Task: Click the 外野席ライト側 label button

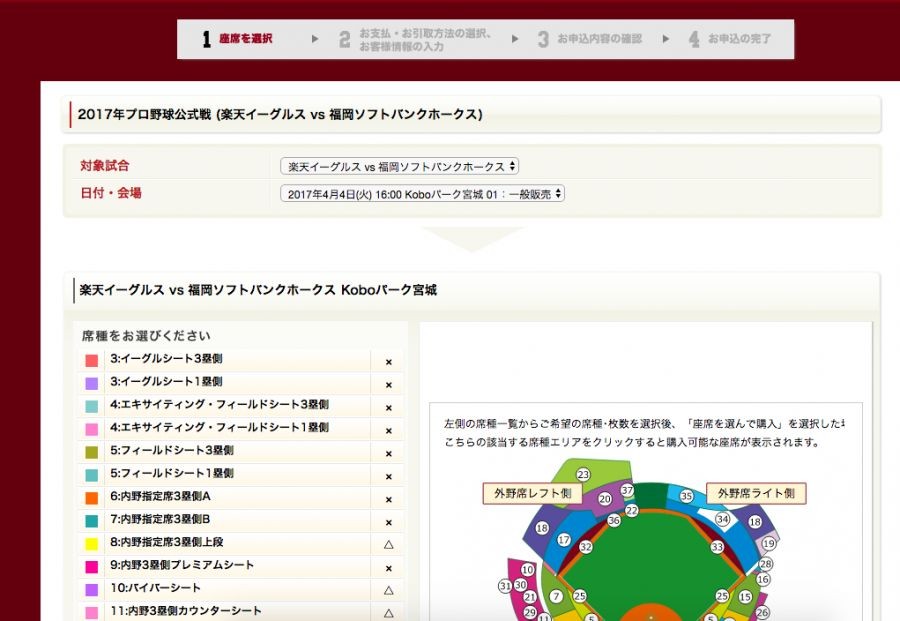Action: point(756,493)
